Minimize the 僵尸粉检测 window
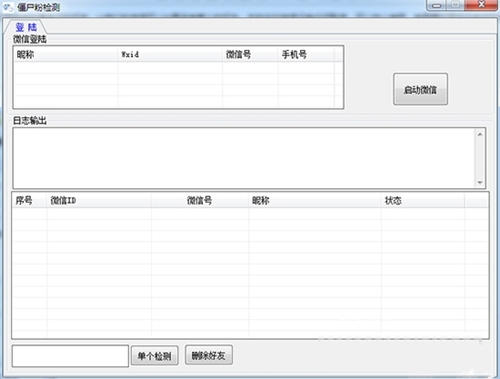This screenshot has width=500, height=379. (x=437, y=5)
